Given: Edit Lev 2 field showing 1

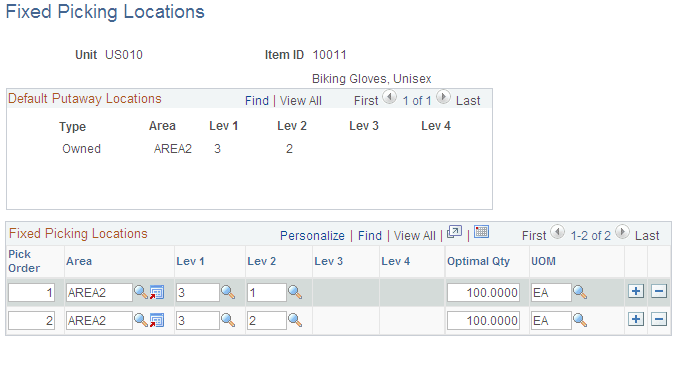Looking at the screenshot, I should coord(267,293).
